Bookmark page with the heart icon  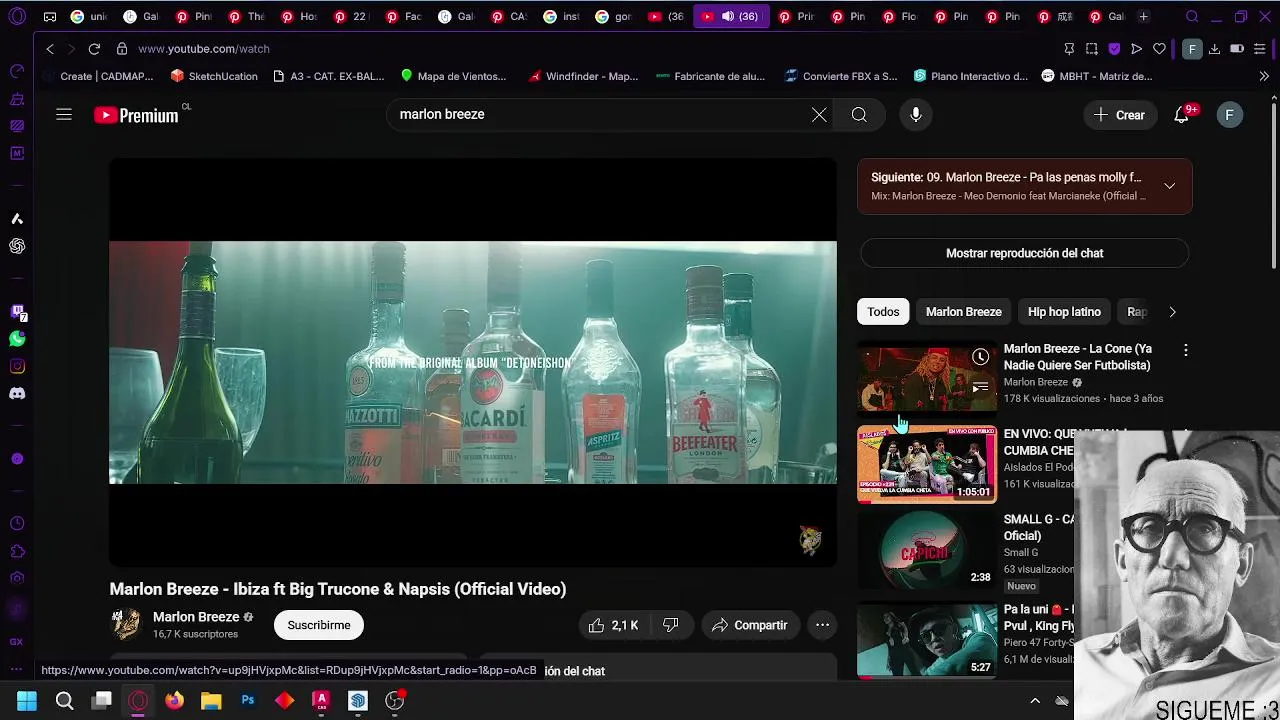(1159, 48)
